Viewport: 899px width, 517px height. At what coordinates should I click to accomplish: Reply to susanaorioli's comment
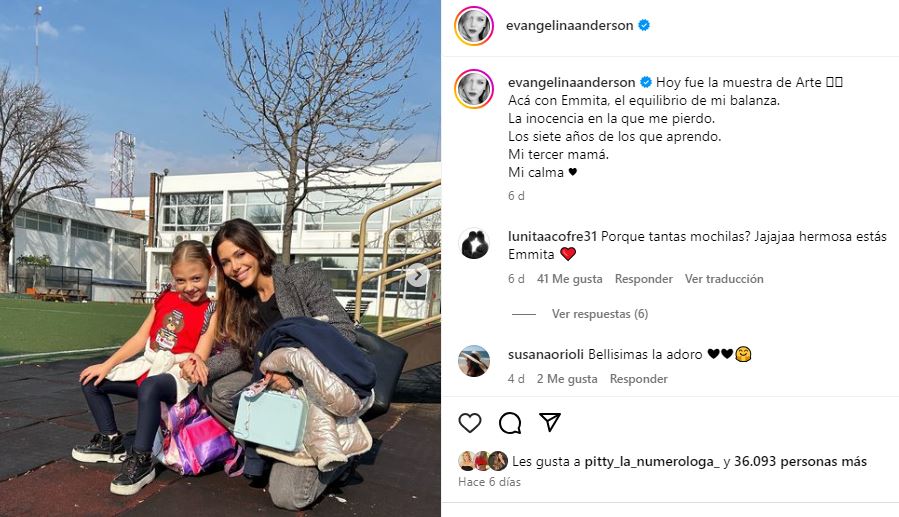639,379
